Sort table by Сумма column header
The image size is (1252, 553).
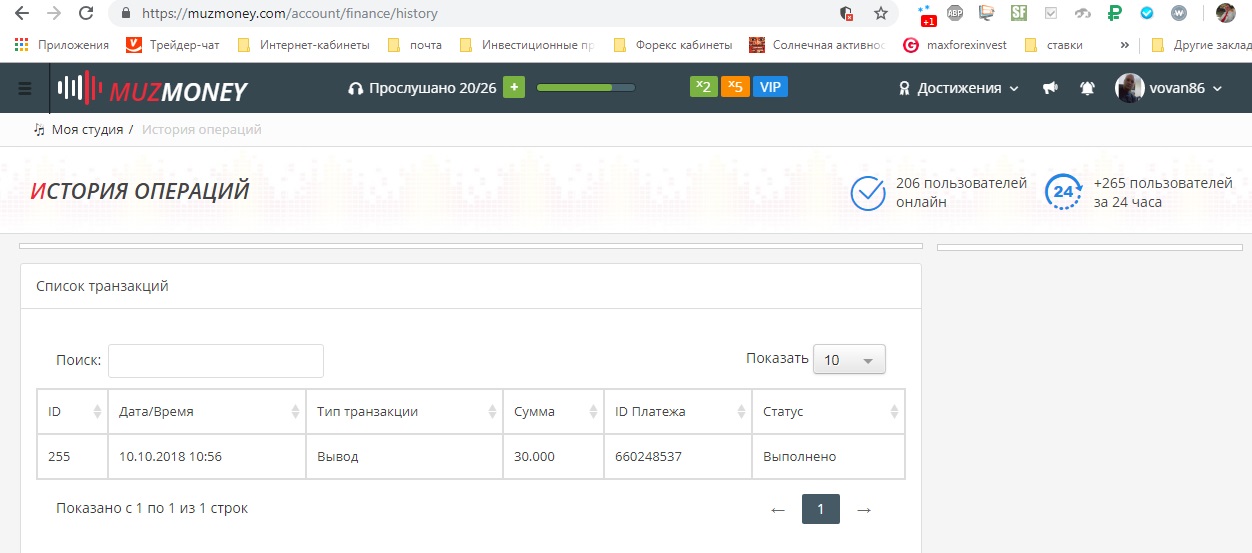(x=553, y=411)
